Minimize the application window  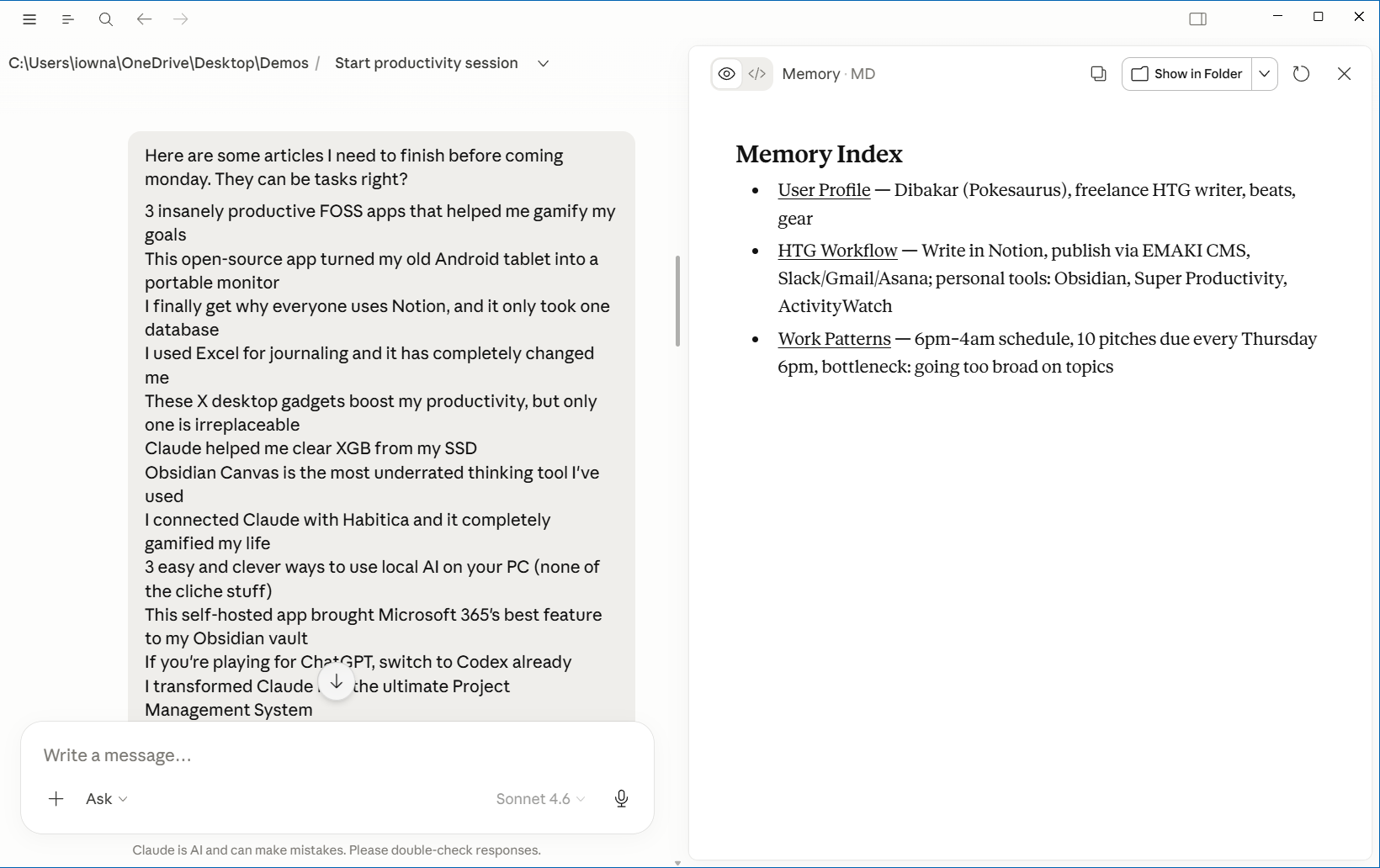[x=1278, y=17]
